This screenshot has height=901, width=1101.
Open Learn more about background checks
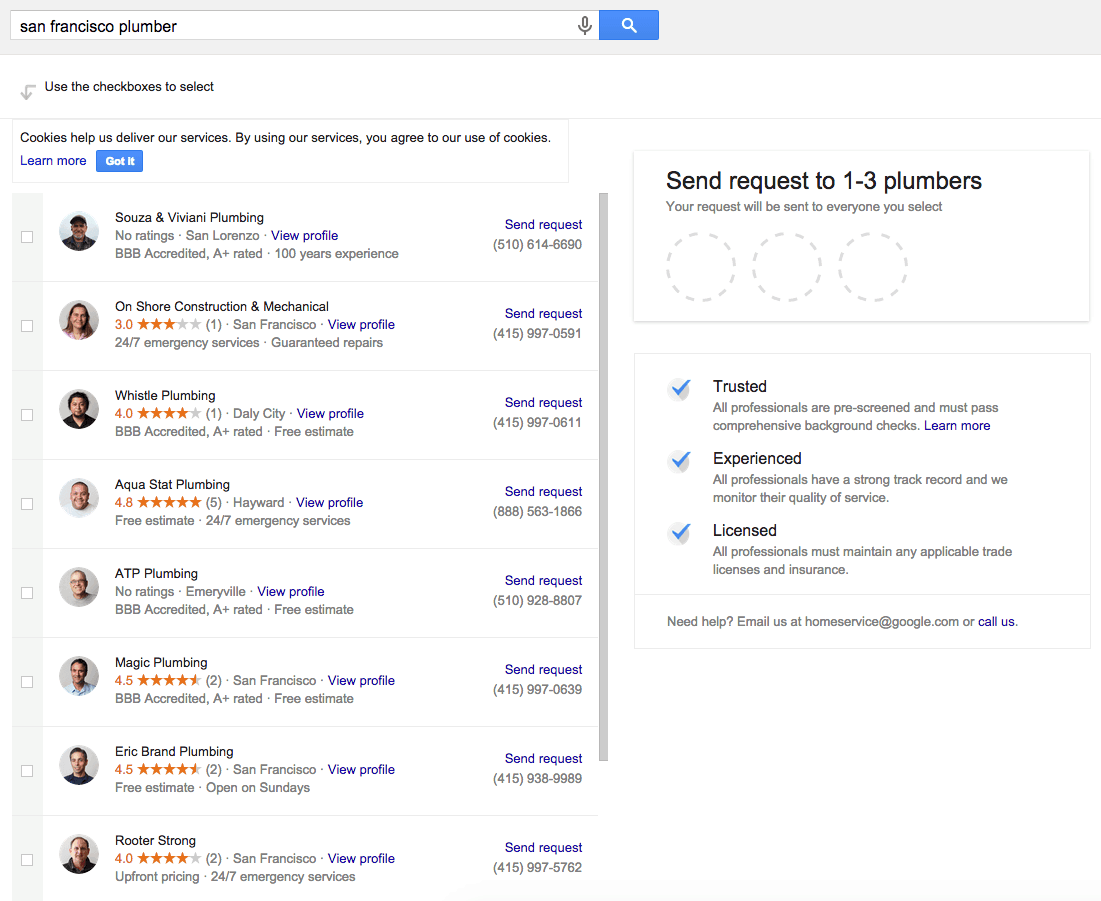click(x=957, y=426)
